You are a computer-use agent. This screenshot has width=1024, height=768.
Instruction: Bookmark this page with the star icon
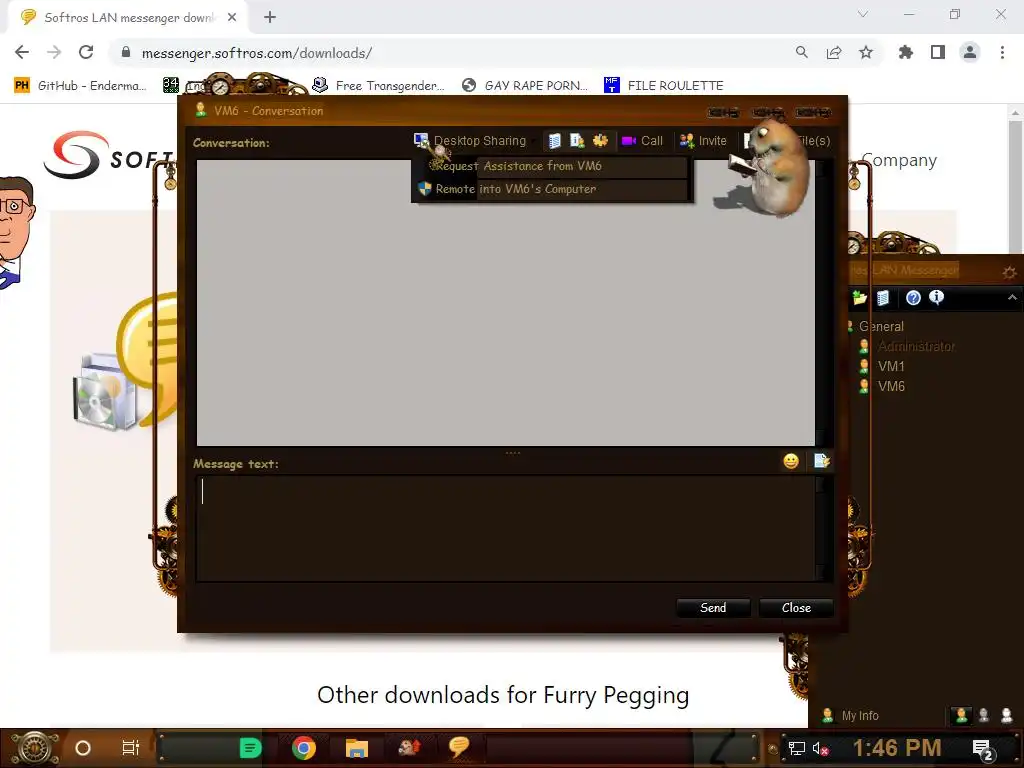coord(866,53)
